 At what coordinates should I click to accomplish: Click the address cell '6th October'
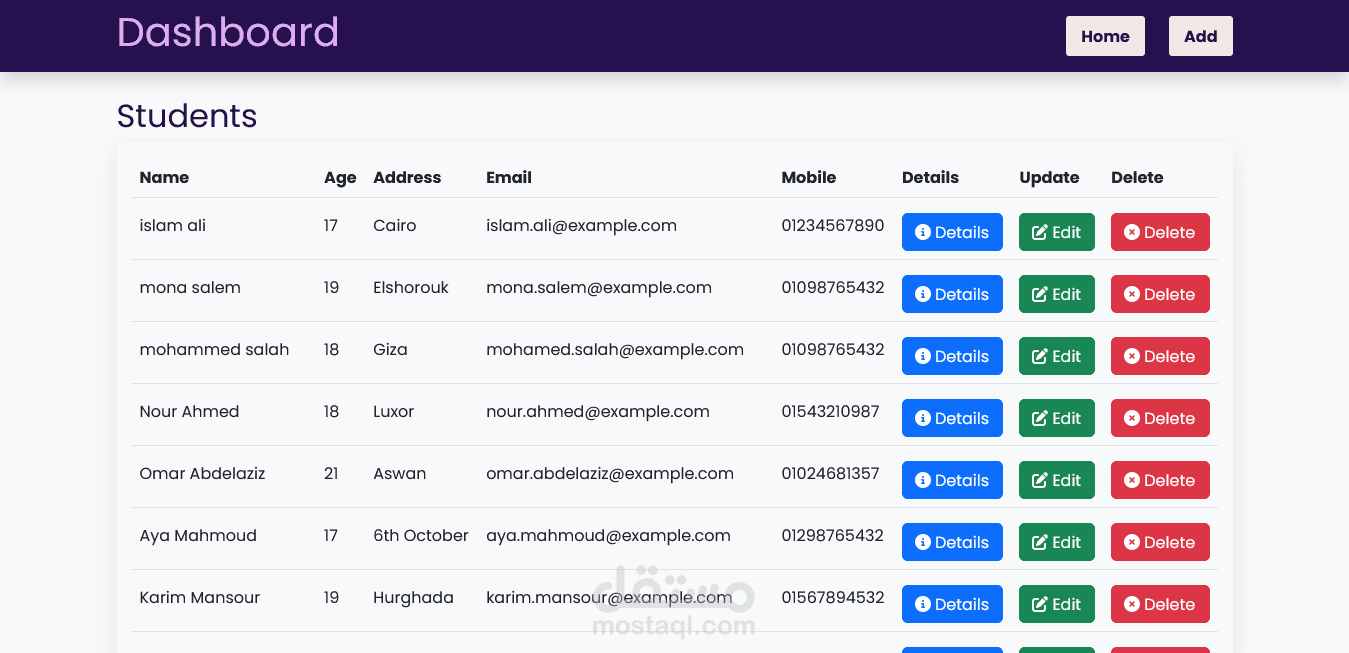pos(421,535)
